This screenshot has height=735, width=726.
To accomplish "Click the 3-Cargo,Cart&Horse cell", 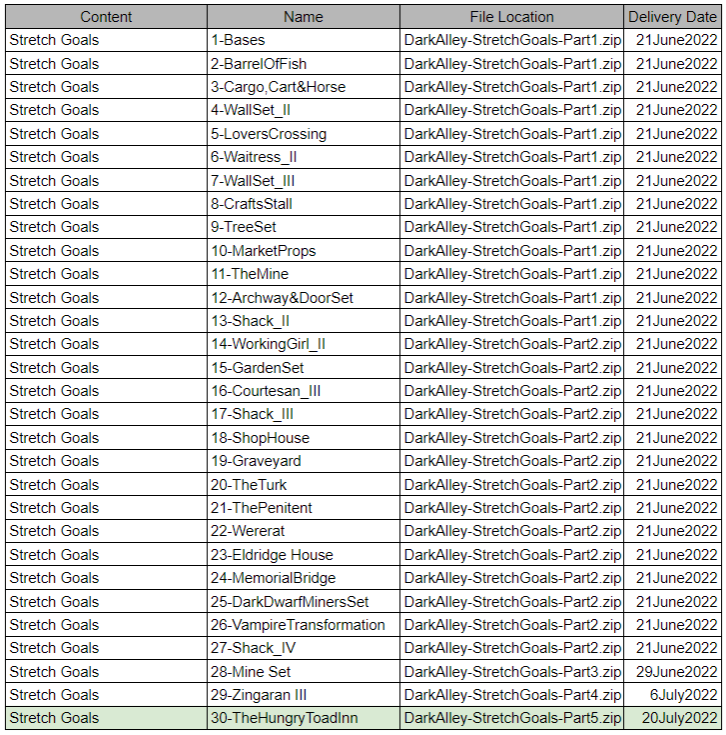I will (303, 87).
